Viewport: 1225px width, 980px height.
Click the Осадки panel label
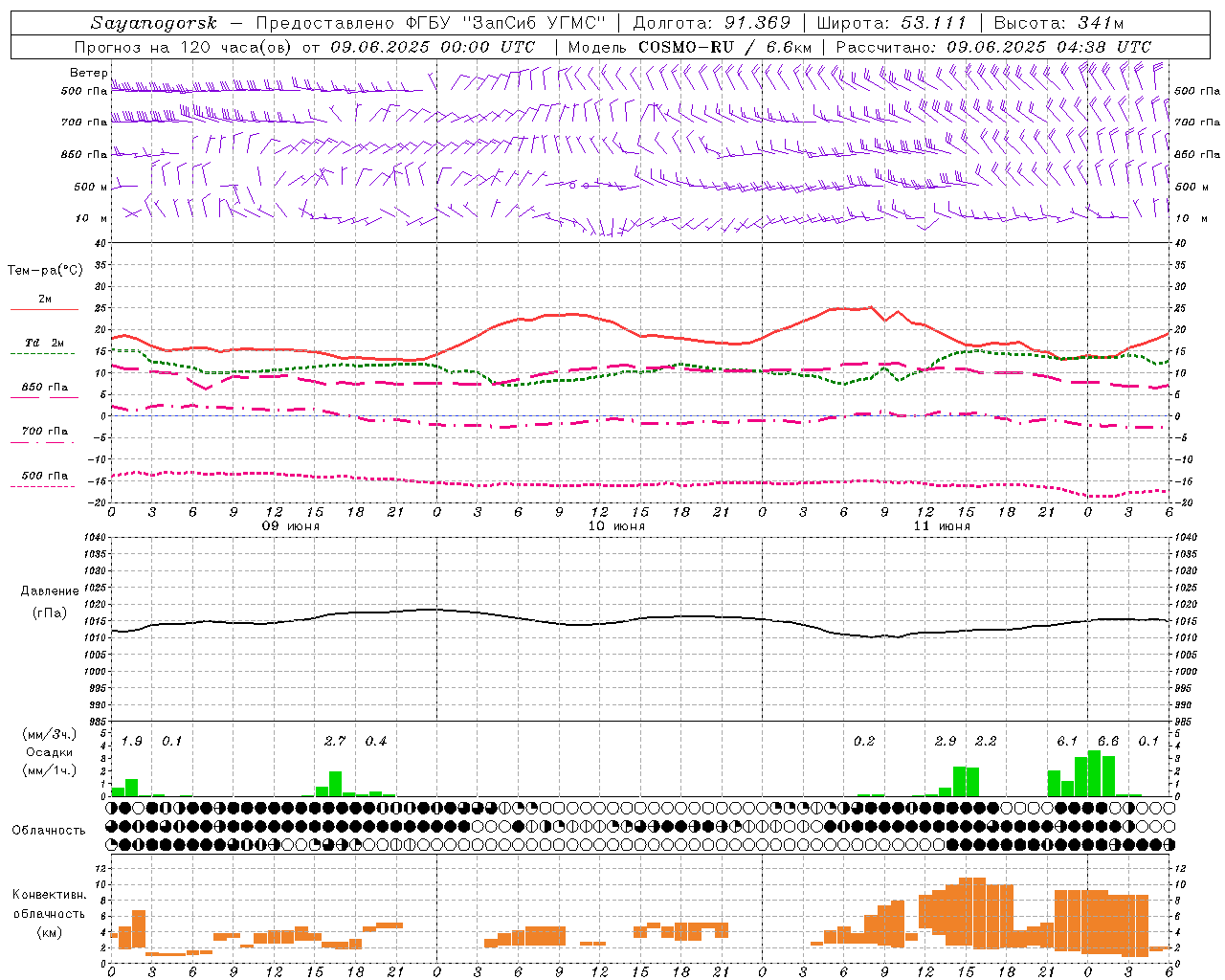50,752
